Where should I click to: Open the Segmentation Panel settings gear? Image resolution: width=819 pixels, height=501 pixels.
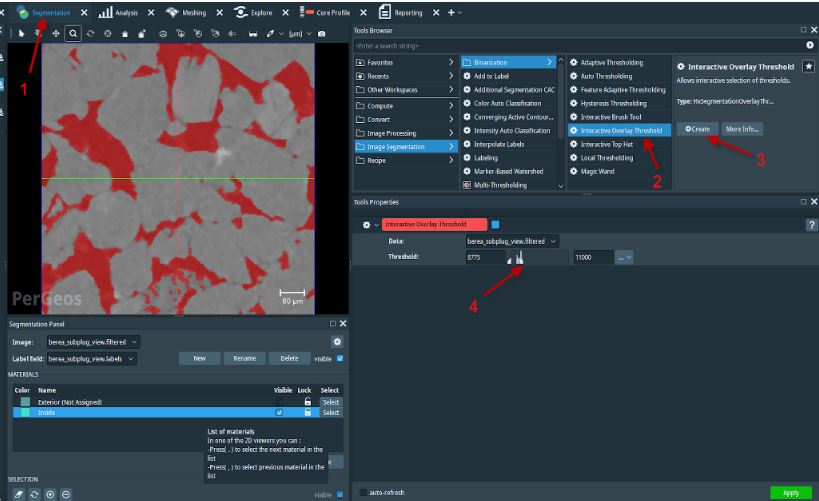point(337,342)
